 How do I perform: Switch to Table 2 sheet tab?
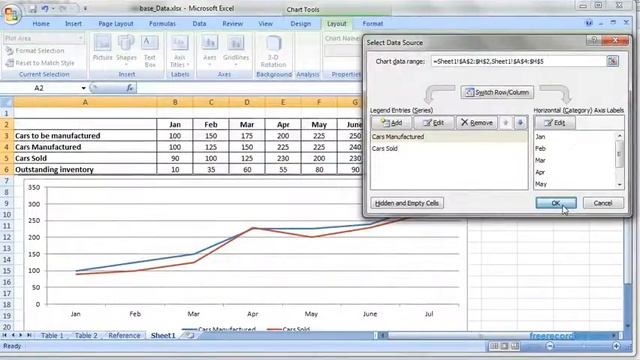(86, 336)
